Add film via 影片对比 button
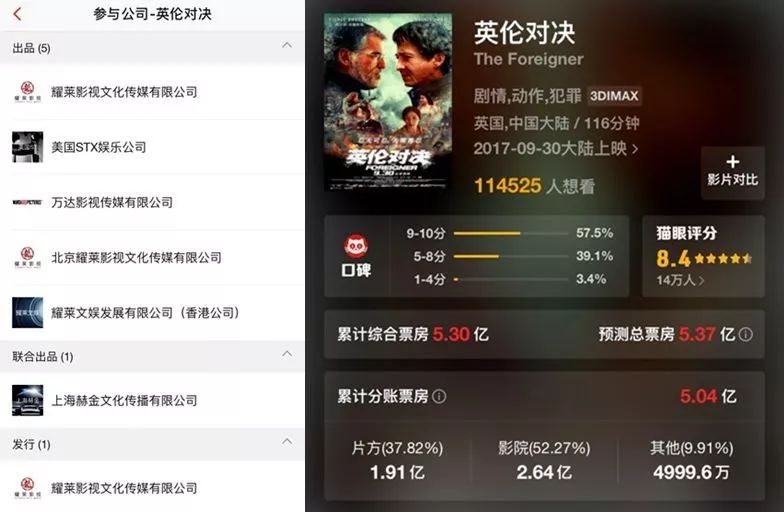This screenshot has height=512, width=784. click(732, 172)
